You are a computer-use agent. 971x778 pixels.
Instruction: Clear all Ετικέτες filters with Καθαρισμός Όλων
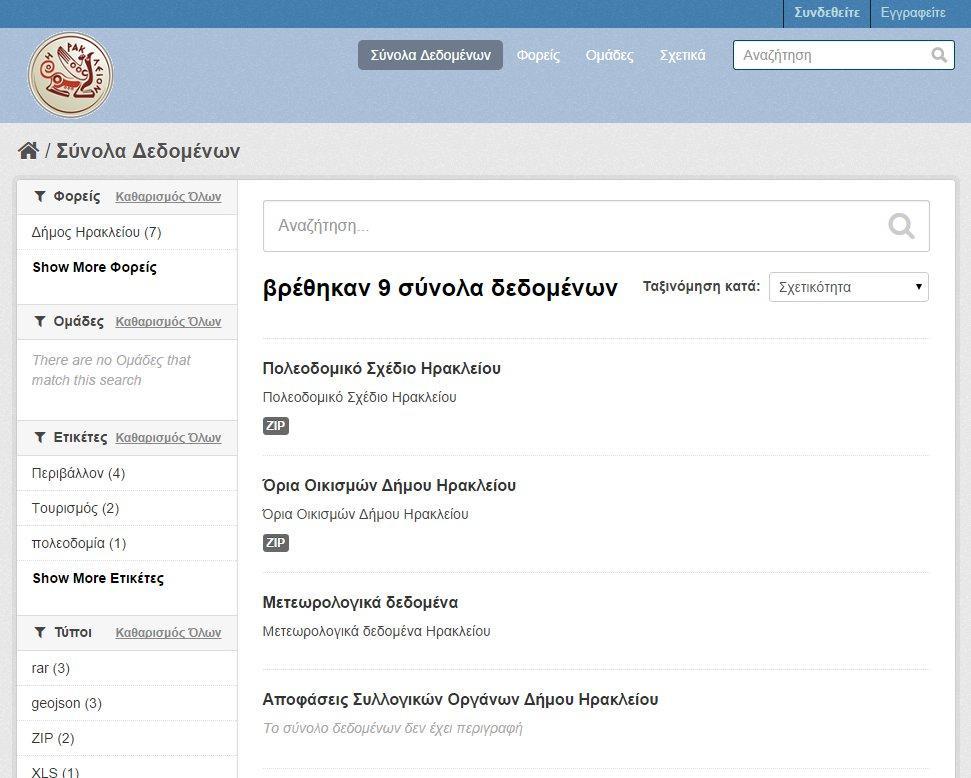pyautogui.click(x=168, y=438)
